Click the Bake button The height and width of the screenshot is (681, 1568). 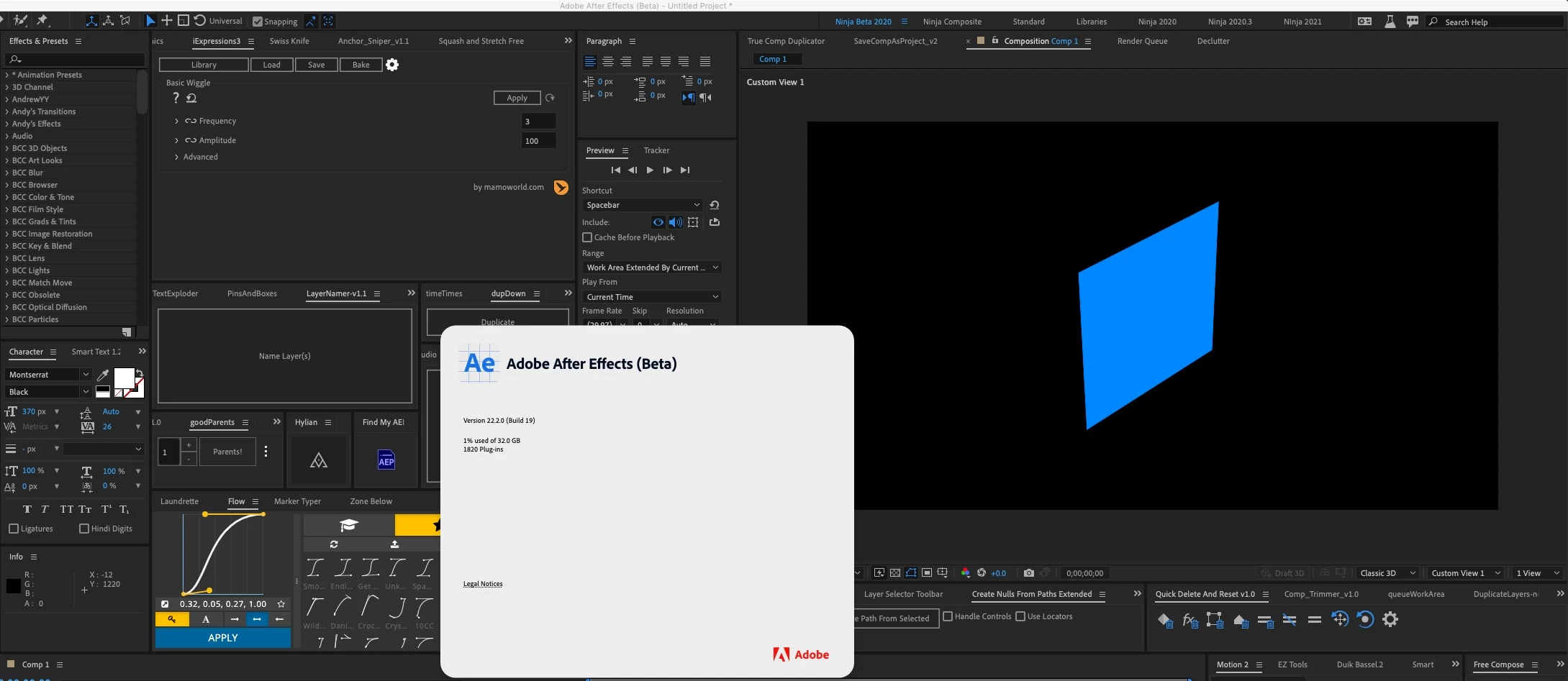(361, 65)
